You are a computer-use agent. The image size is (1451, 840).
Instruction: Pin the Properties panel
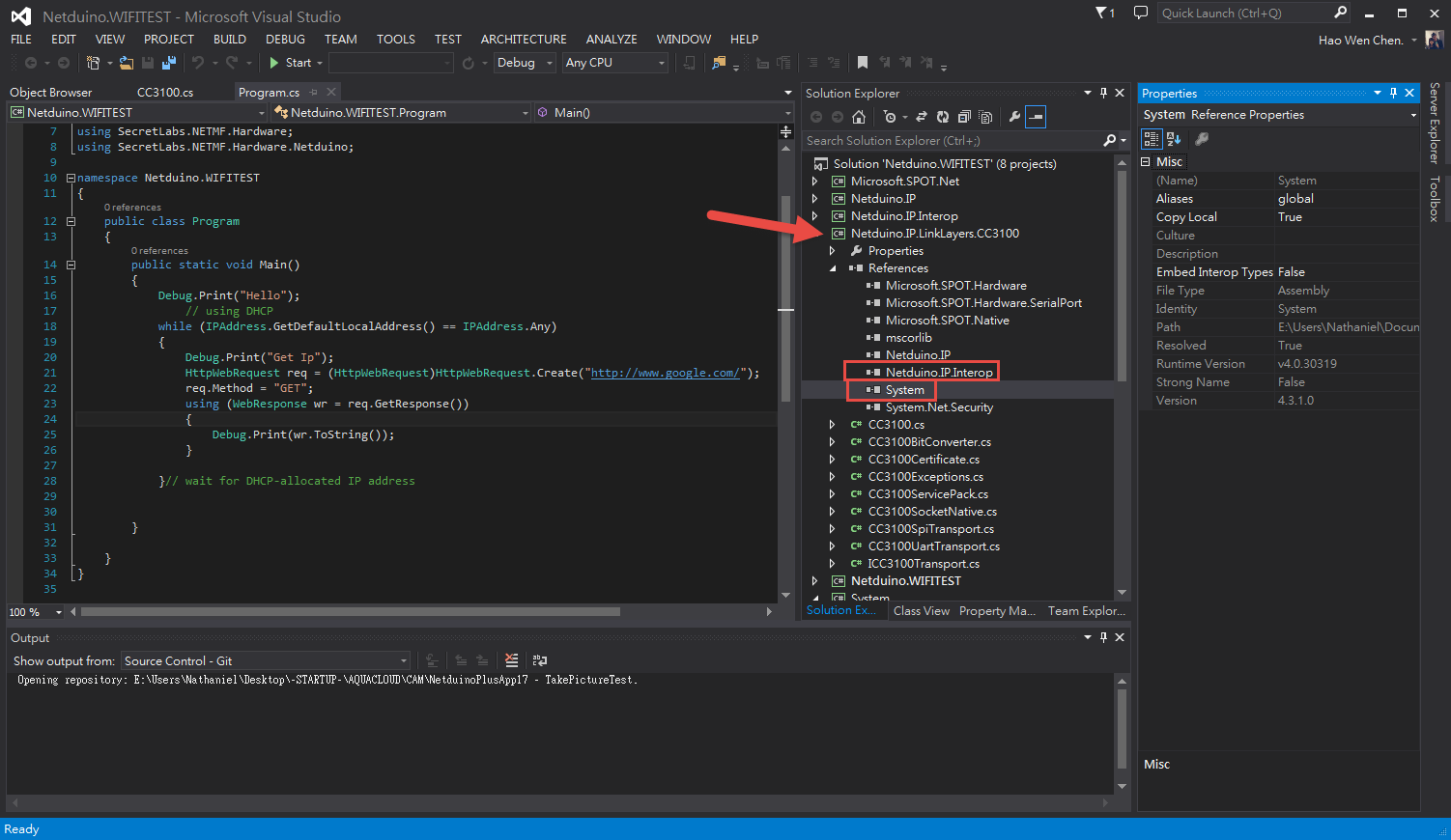pyautogui.click(x=1393, y=93)
